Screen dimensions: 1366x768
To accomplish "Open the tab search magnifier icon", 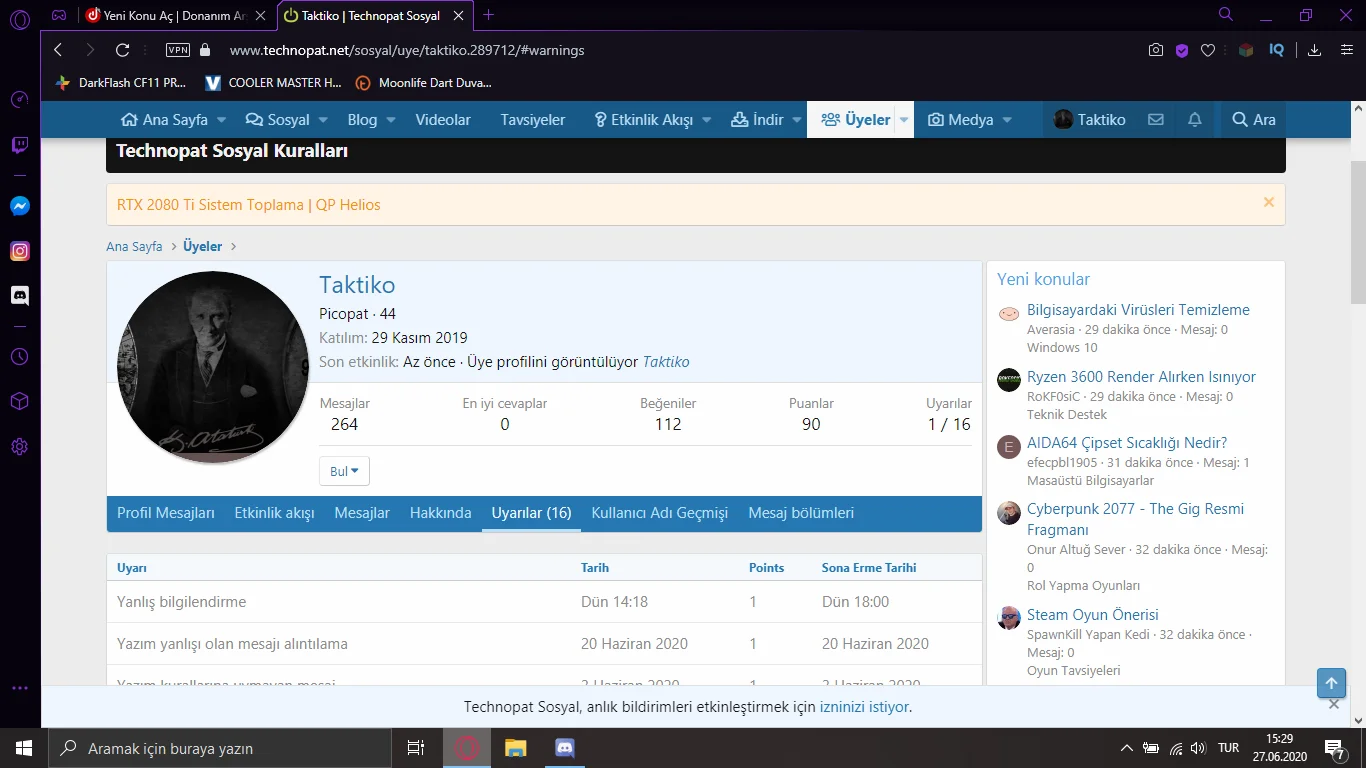I will tap(1226, 15).
